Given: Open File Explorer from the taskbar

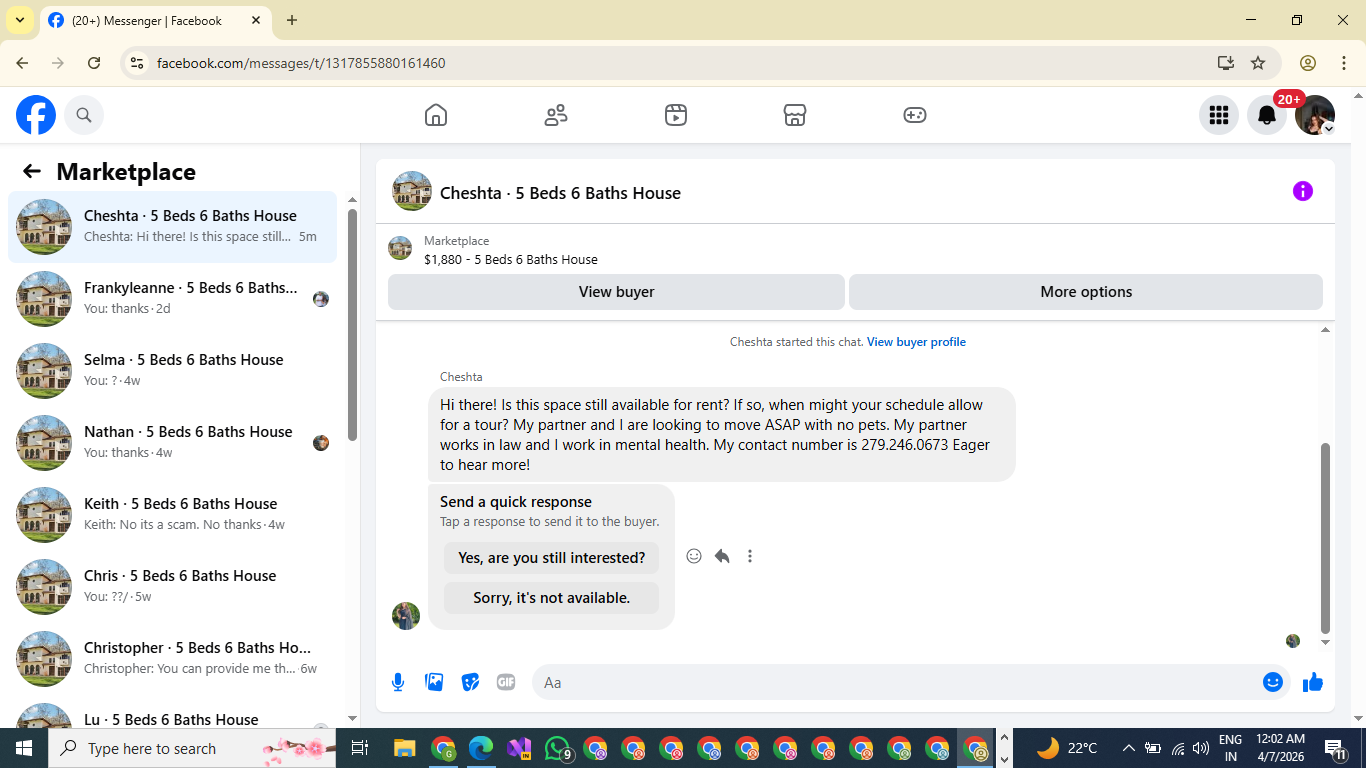Looking at the screenshot, I should coord(404,748).
